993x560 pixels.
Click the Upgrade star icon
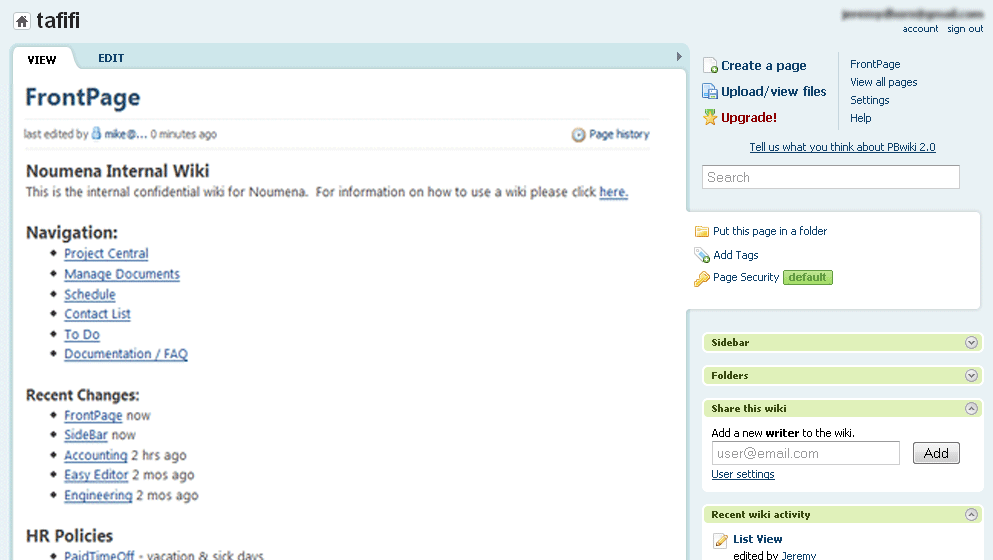click(x=710, y=117)
